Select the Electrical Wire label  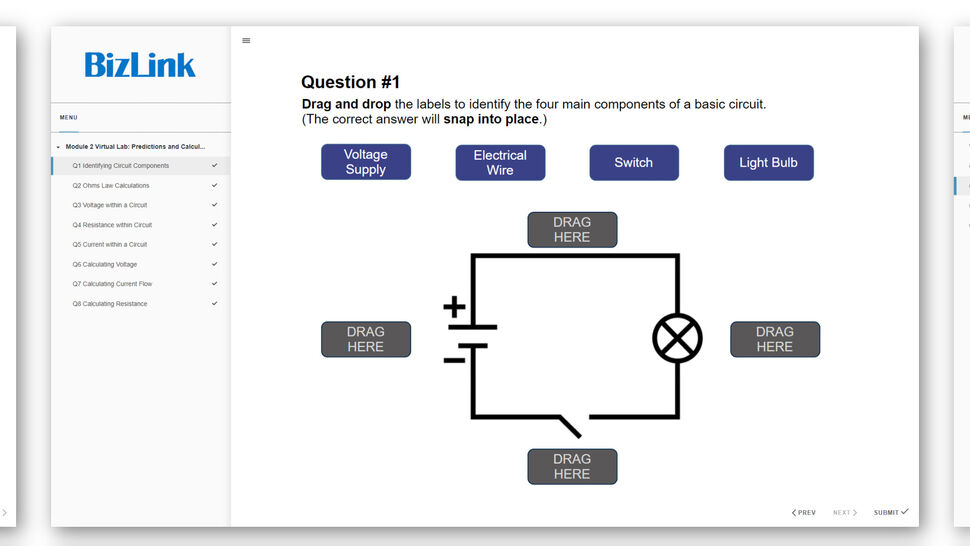coord(500,163)
